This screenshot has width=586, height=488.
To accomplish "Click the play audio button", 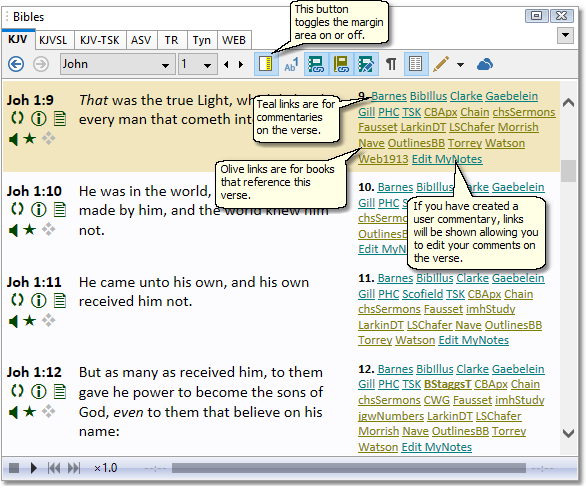I will click(34, 468).
